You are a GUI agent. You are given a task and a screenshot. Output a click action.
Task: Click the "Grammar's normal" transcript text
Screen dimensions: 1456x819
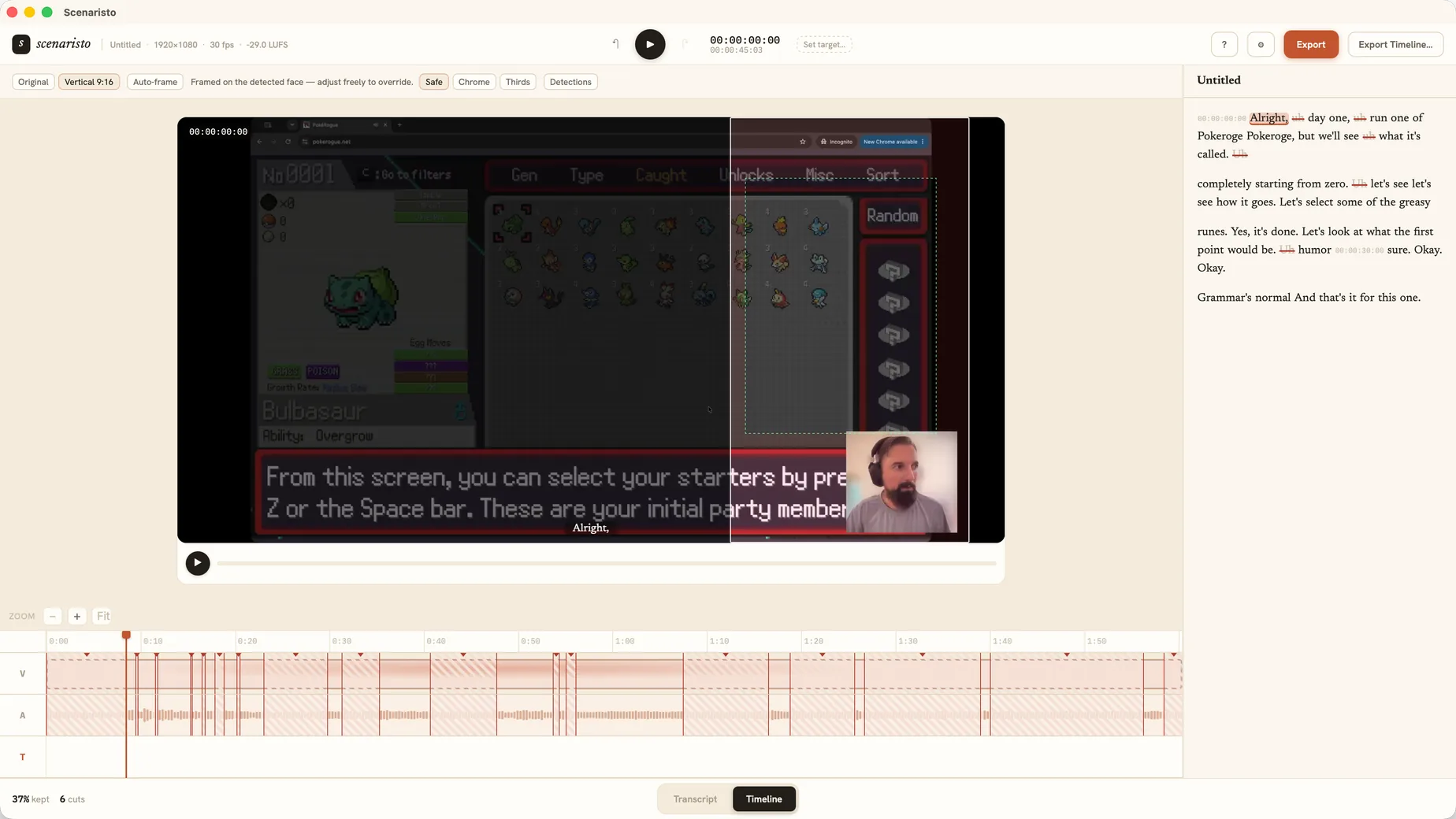1244,297
